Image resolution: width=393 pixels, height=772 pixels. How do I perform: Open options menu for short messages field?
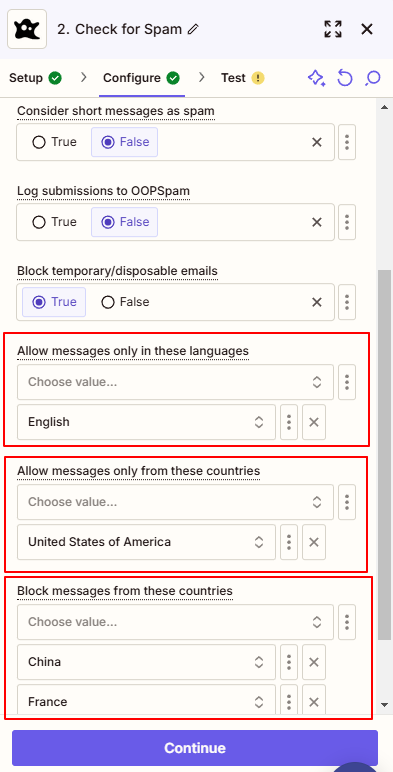pos(347,142)
